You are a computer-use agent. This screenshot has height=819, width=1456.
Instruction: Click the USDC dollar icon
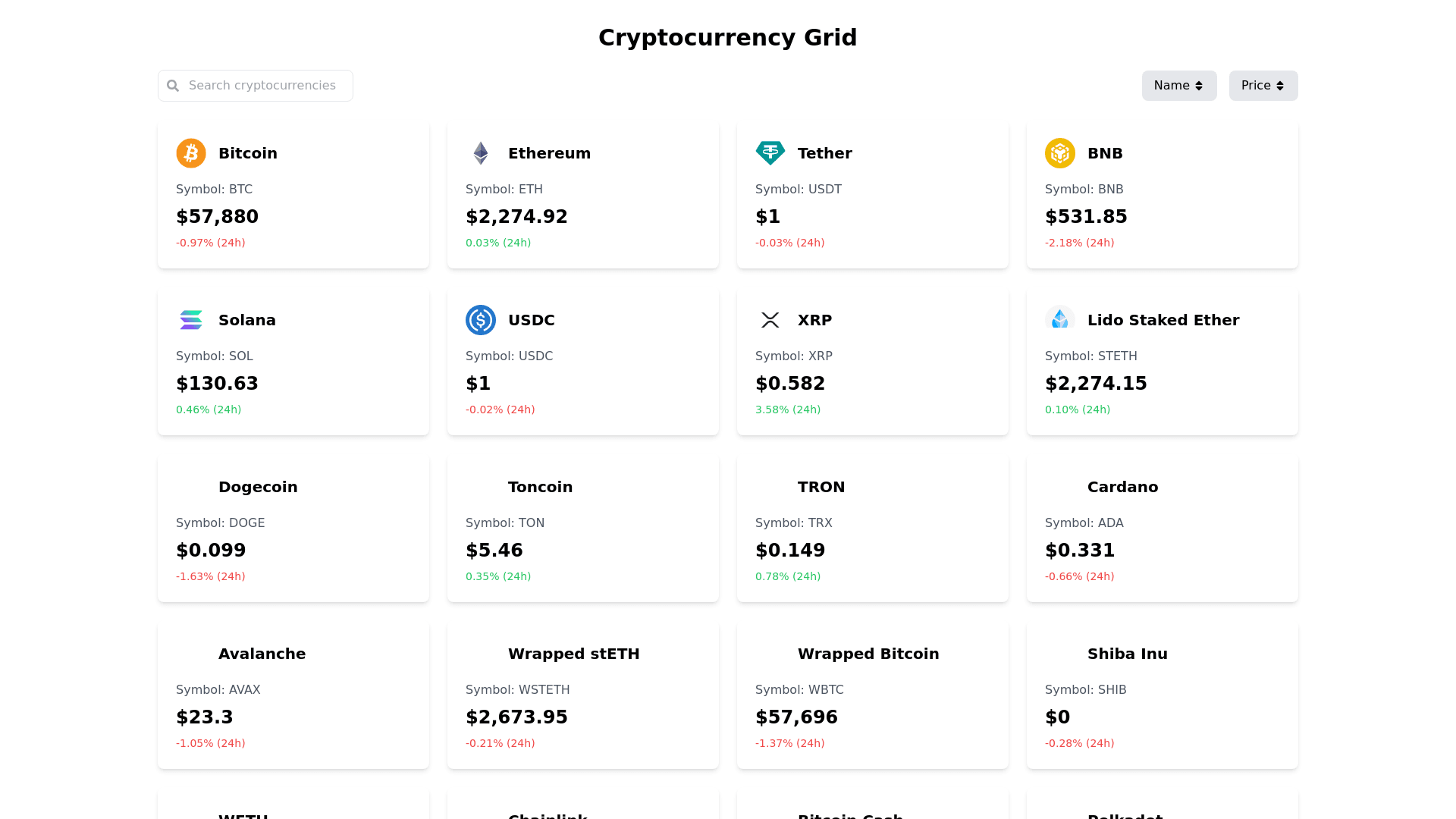point(481,320)
